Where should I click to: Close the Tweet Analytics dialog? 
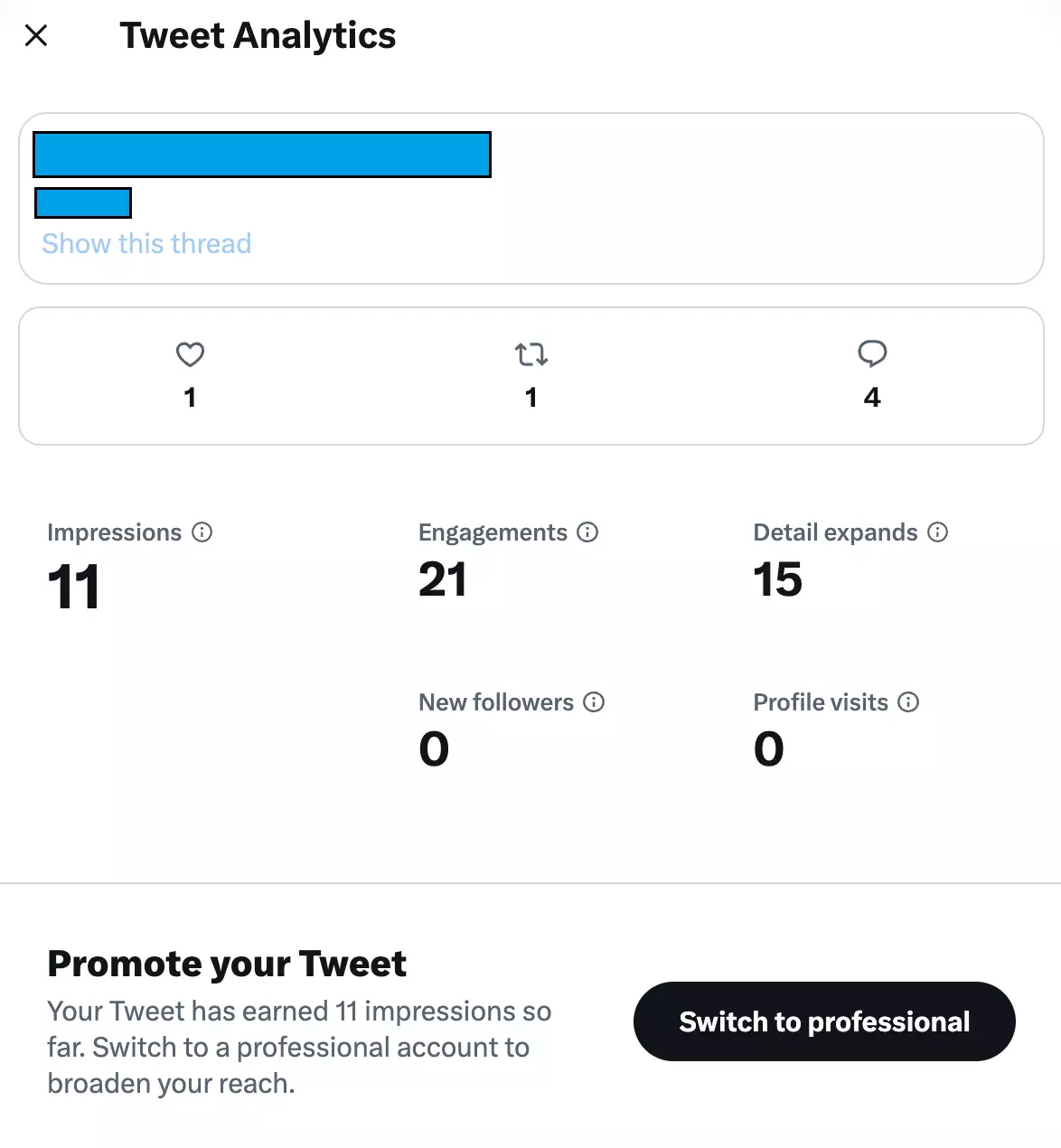click(x=36, y=36)
